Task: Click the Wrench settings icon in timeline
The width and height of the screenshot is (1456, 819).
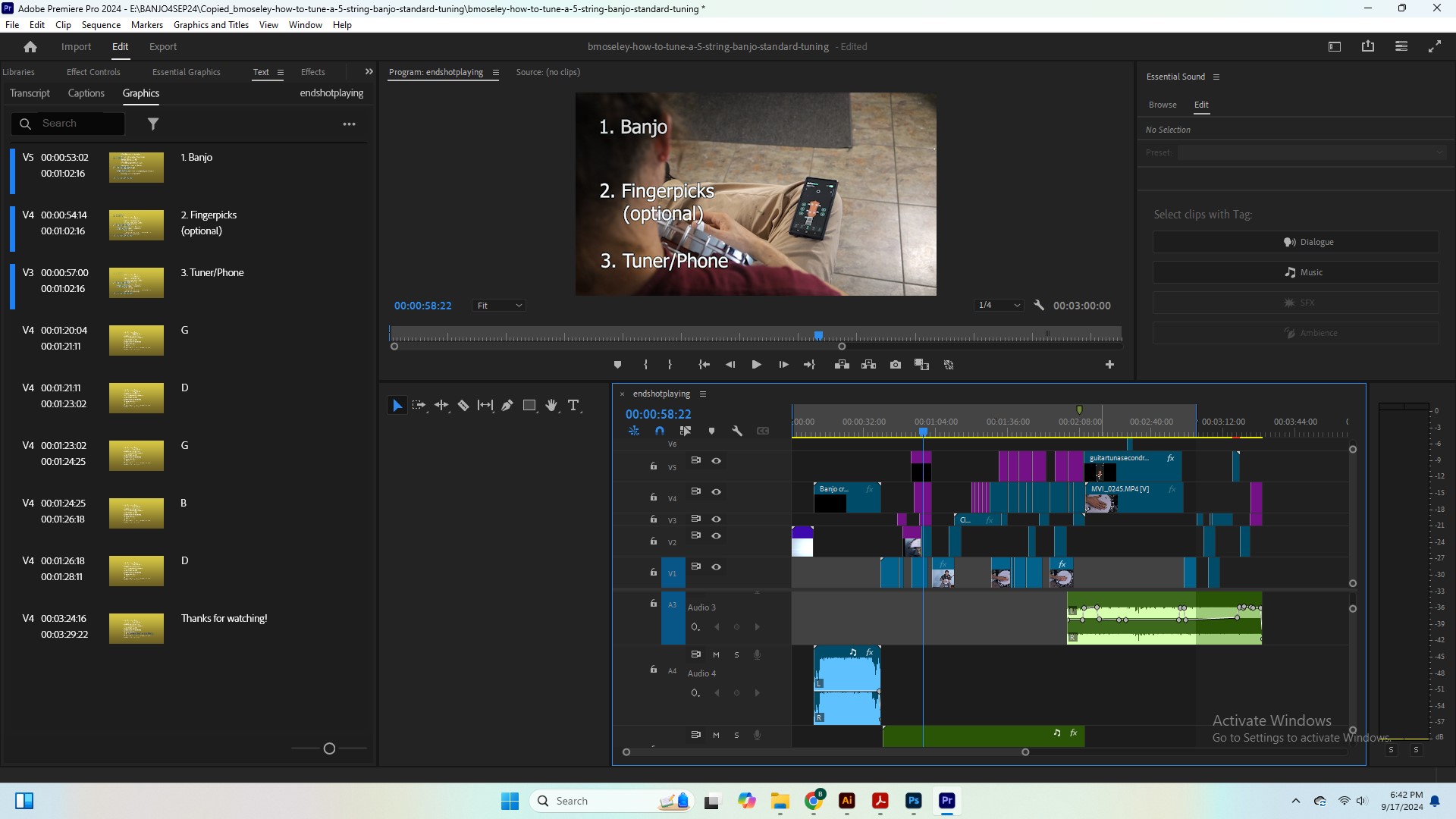Action: coord(737,430)
